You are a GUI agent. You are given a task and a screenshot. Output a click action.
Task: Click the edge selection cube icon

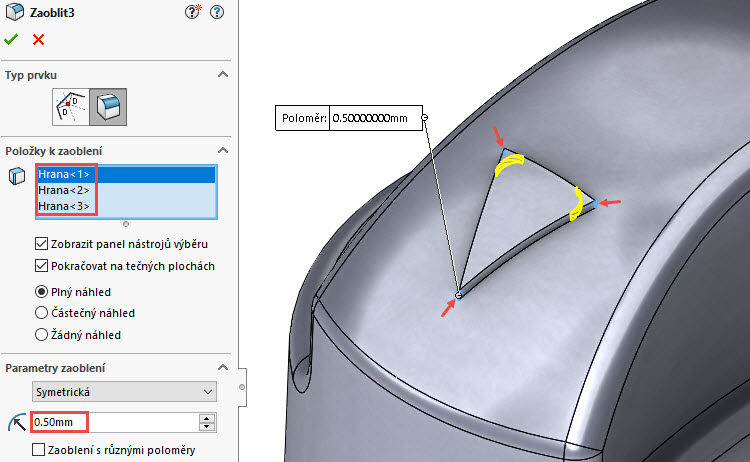tap(17, 176)
